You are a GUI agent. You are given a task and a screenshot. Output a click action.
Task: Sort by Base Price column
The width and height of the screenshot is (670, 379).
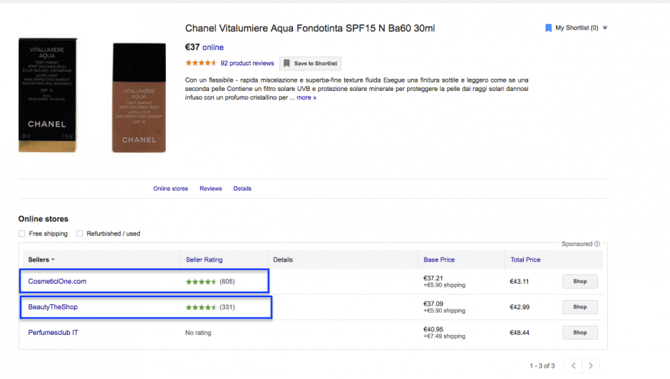click(x=439, y=260)
